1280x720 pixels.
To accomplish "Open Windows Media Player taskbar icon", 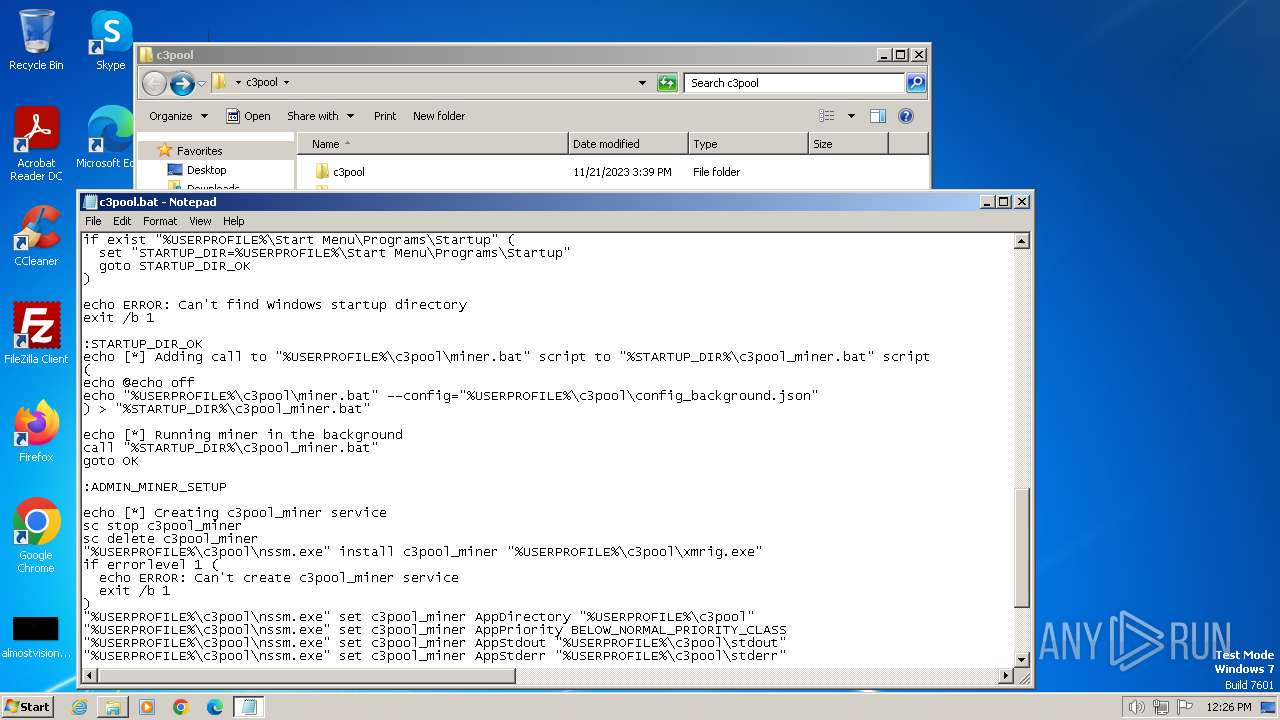I will 147,707.
